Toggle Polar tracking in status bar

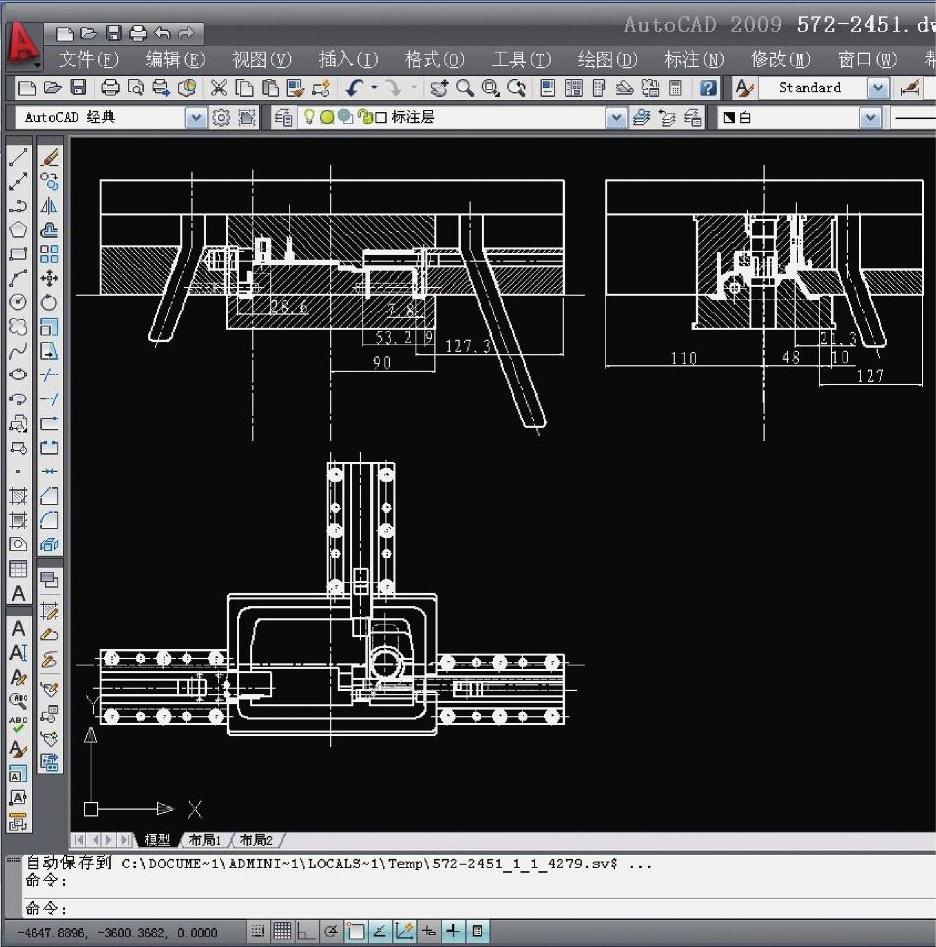(331, 931)
